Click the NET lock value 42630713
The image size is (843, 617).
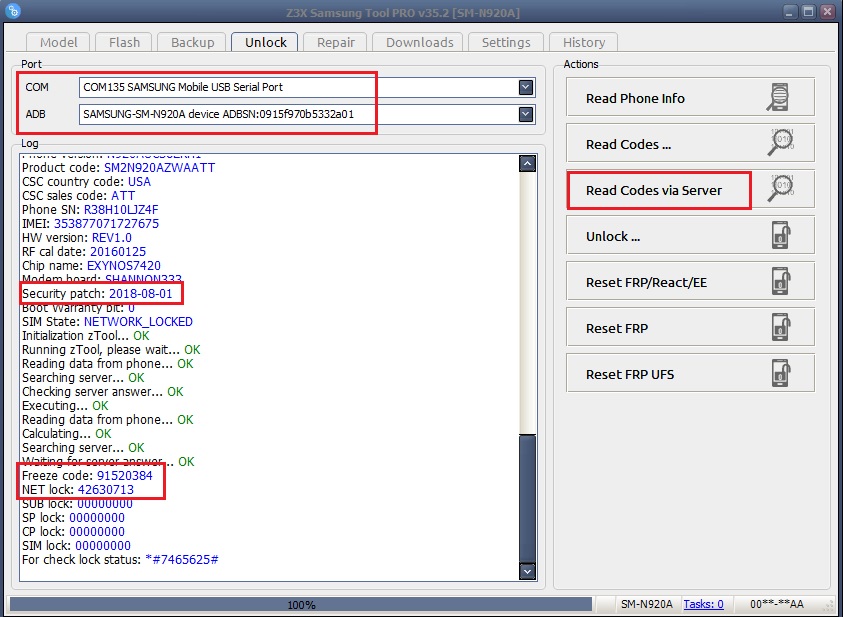[x=106, y=490]
